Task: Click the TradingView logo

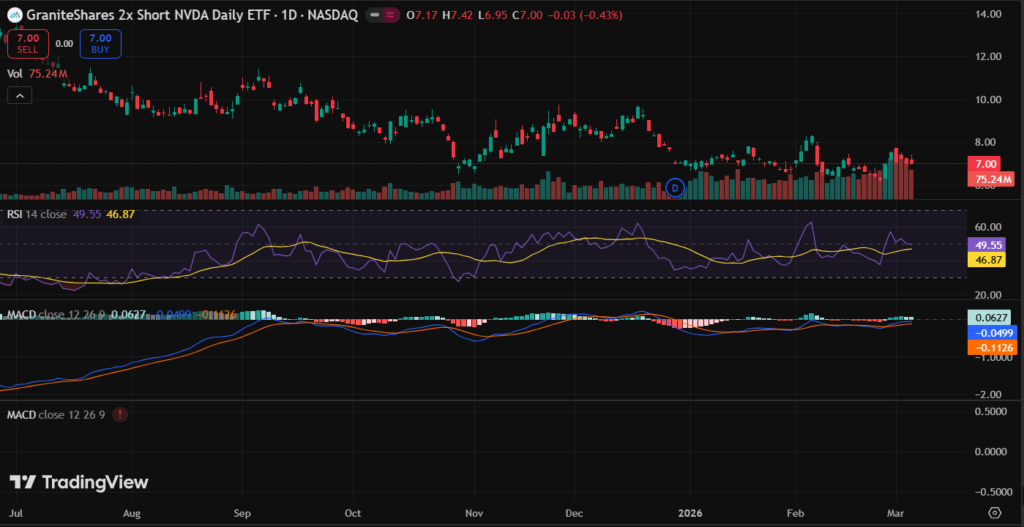Action: 79,482
